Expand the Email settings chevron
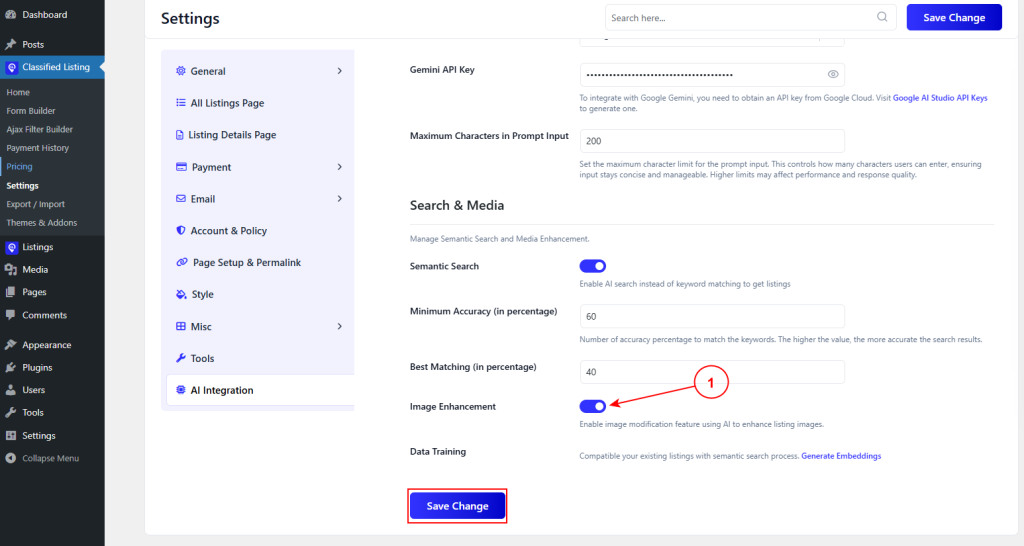 point(340,199)
